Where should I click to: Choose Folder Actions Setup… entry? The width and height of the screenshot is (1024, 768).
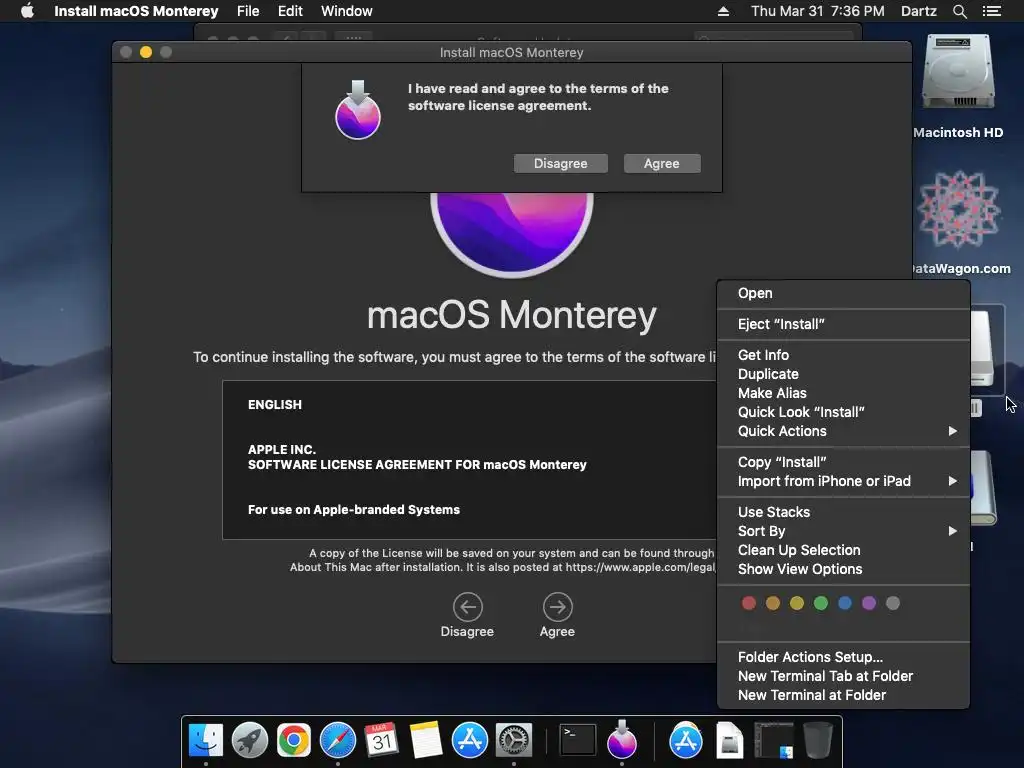[843, 657]
